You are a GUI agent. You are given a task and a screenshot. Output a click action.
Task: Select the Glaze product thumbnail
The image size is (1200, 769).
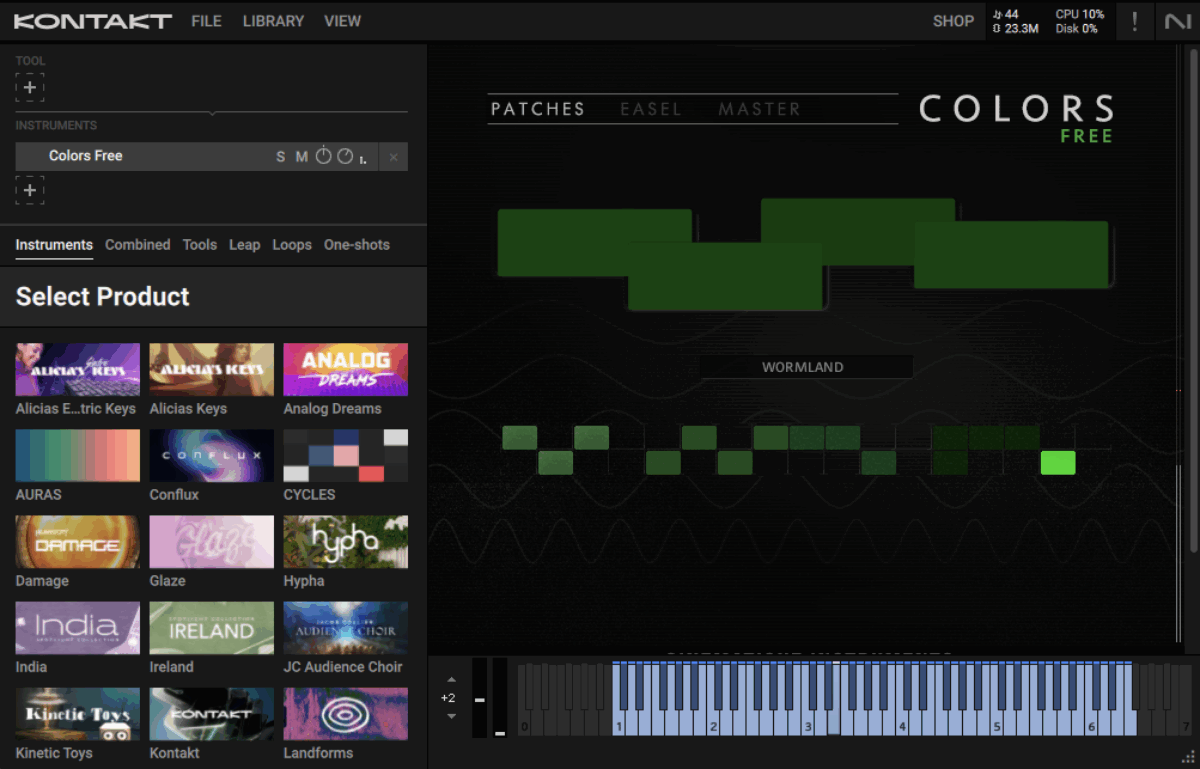(211, 542)
